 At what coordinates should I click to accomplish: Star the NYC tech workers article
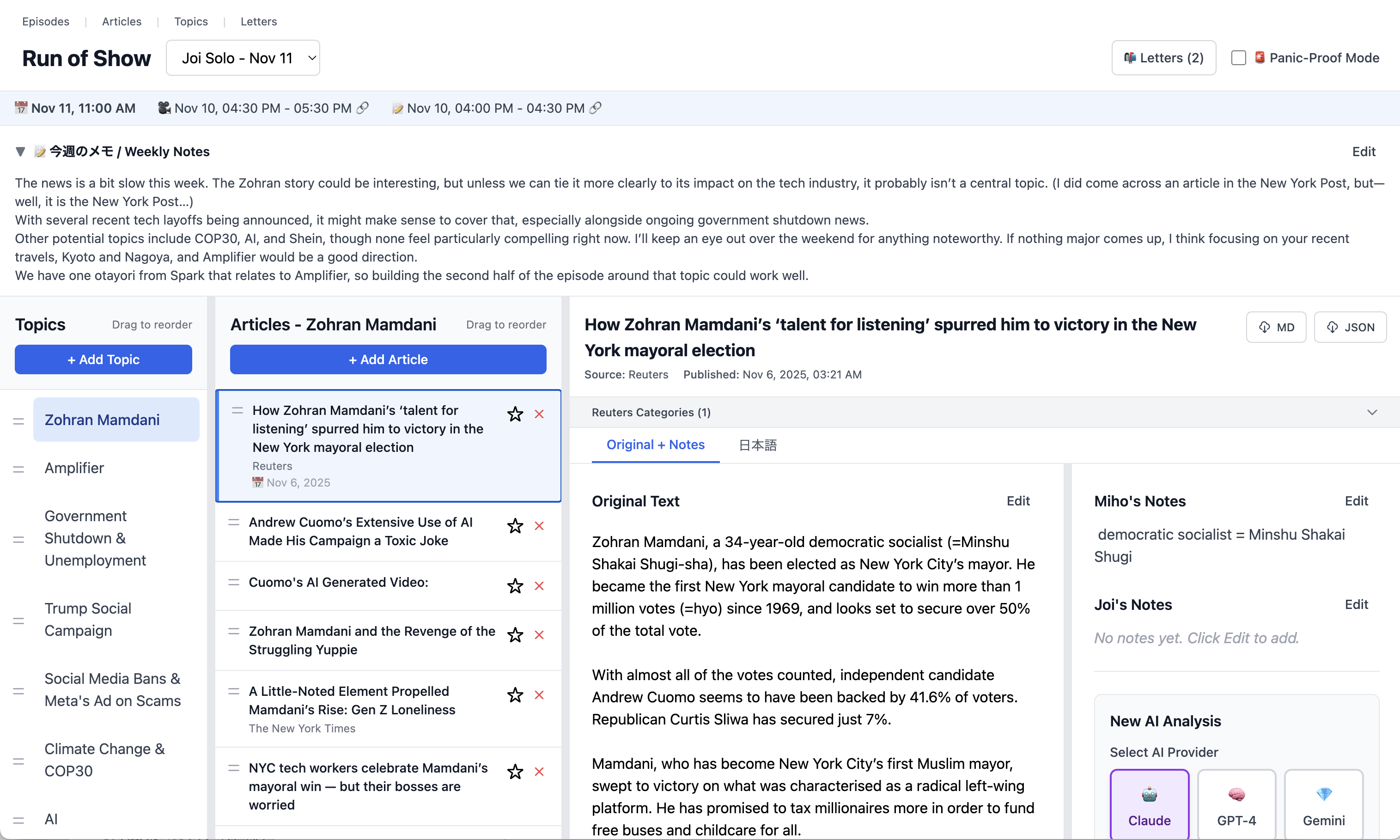tap(515, 772)
